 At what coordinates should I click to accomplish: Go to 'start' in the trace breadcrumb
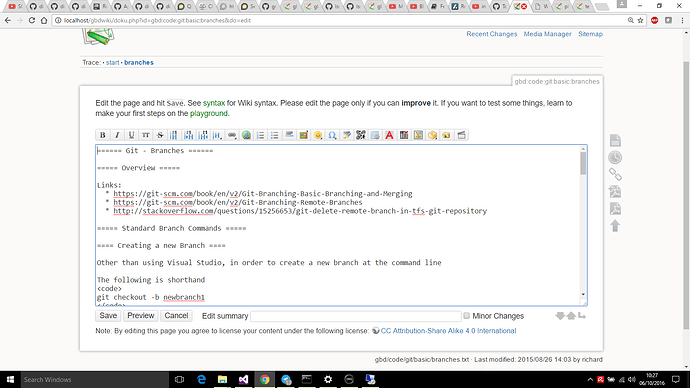112,62
